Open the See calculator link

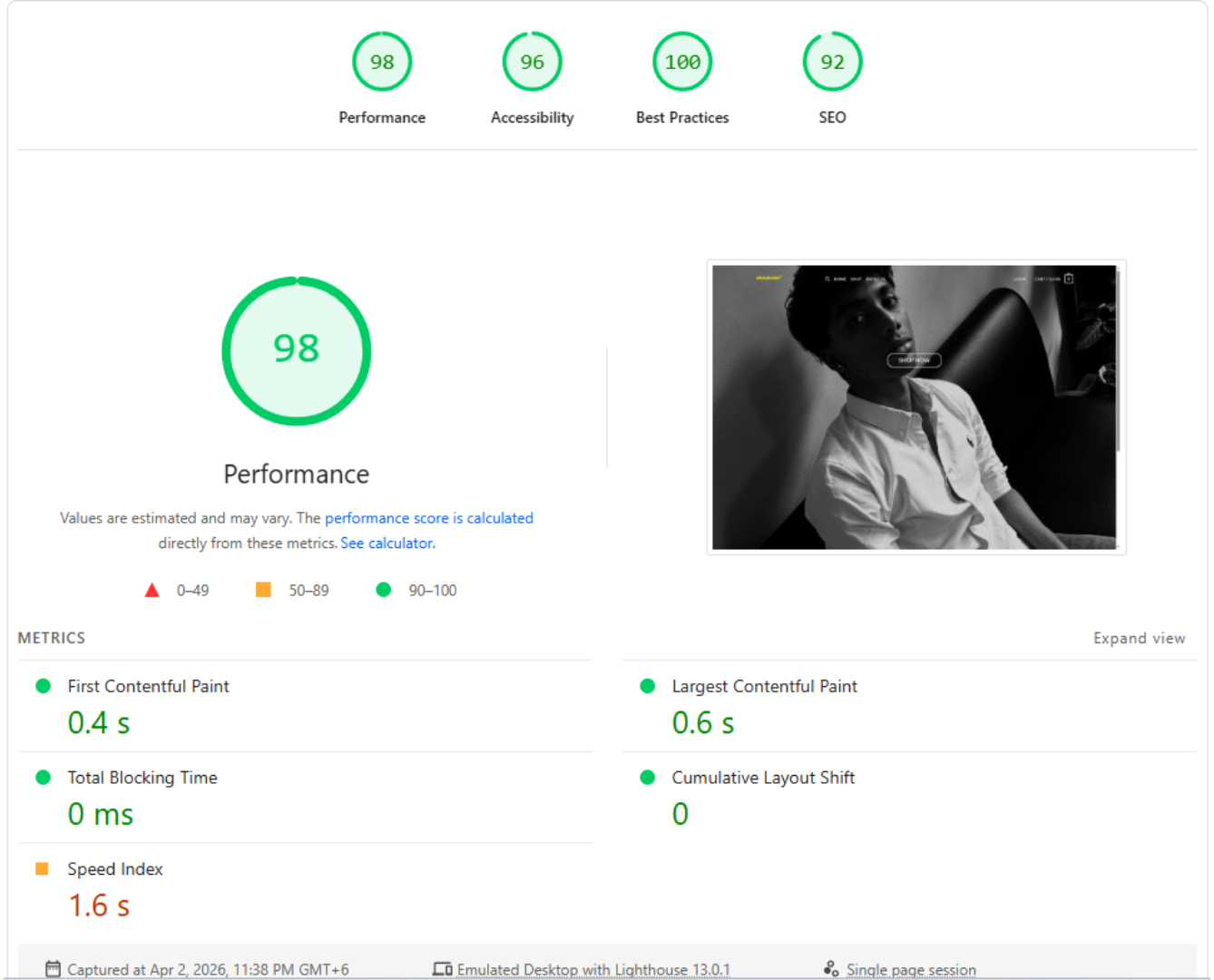point(387,543)
